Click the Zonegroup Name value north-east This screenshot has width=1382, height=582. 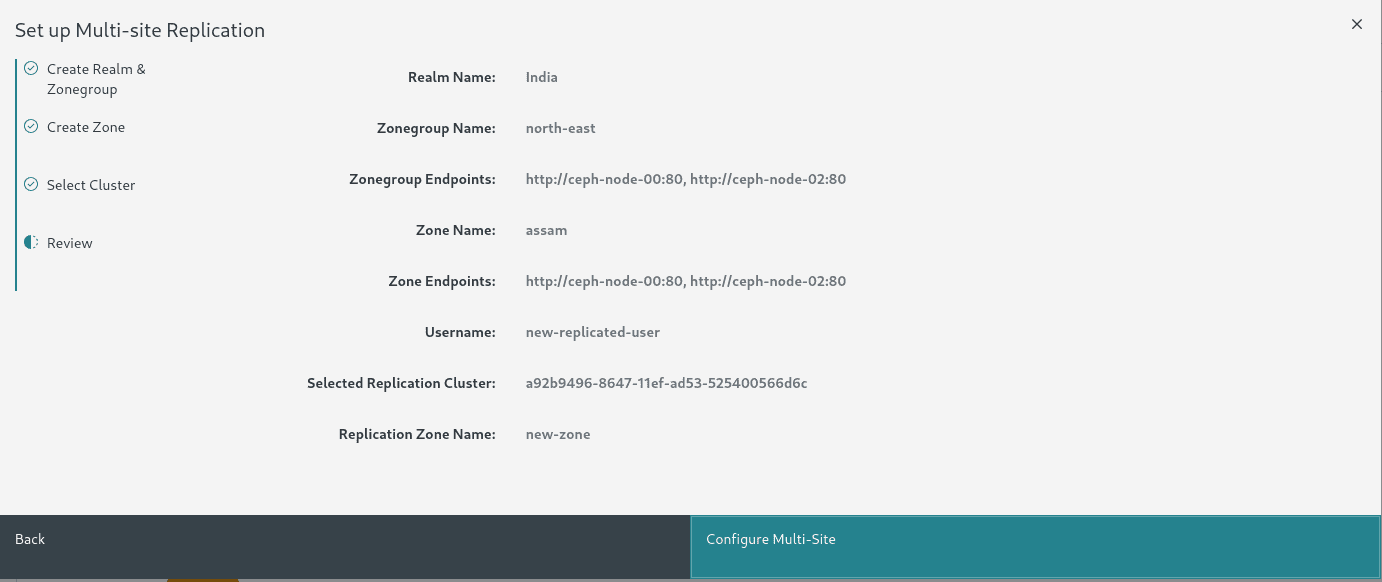pos(560,128)
